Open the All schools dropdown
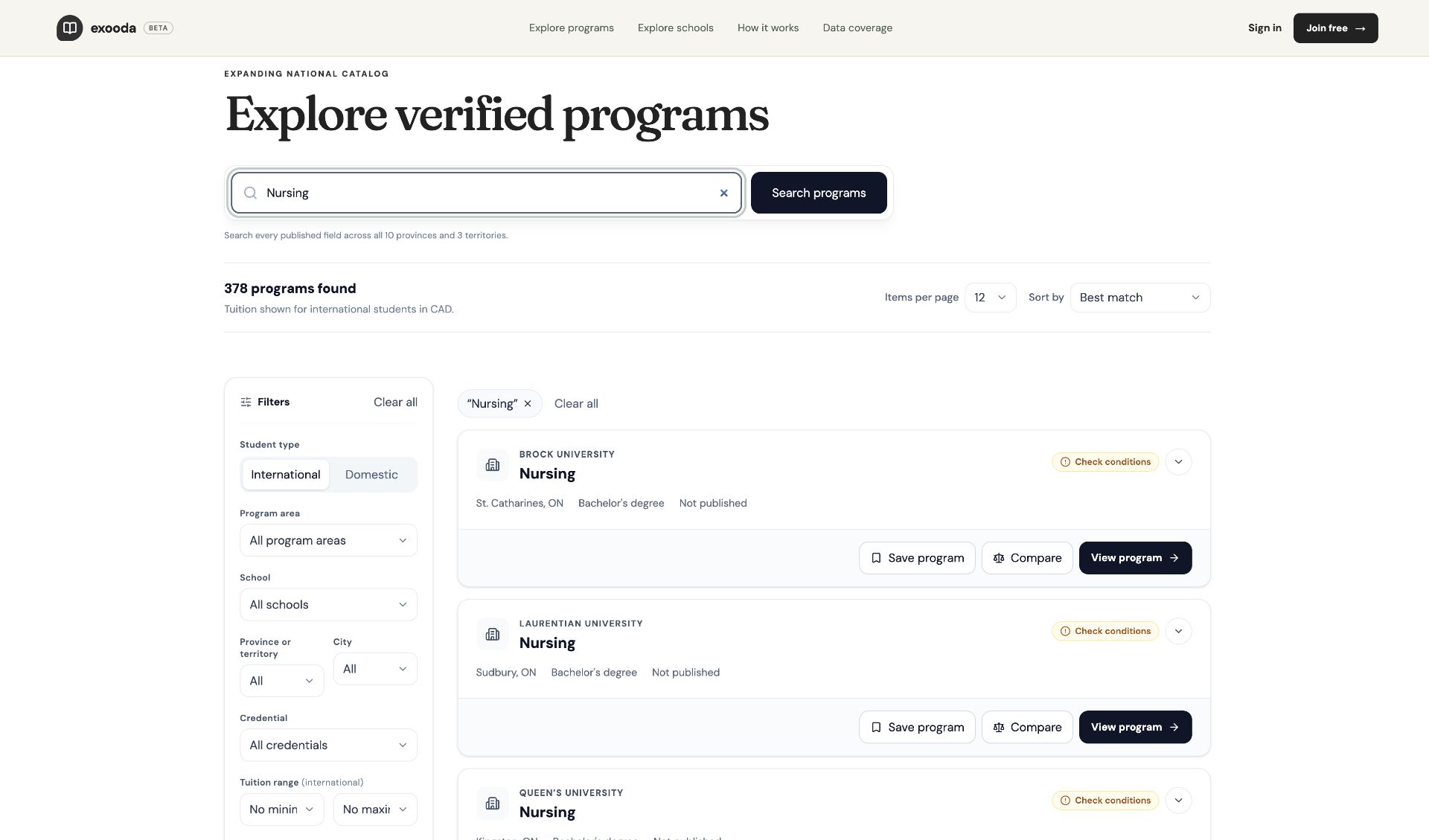 tap(328, 605)
